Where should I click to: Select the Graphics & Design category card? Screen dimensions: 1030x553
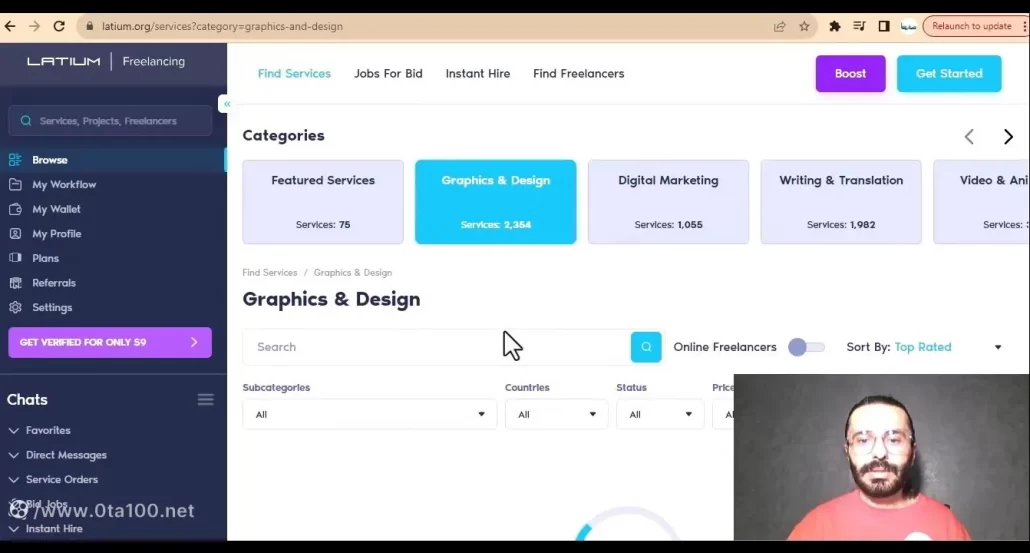point(496,202)
